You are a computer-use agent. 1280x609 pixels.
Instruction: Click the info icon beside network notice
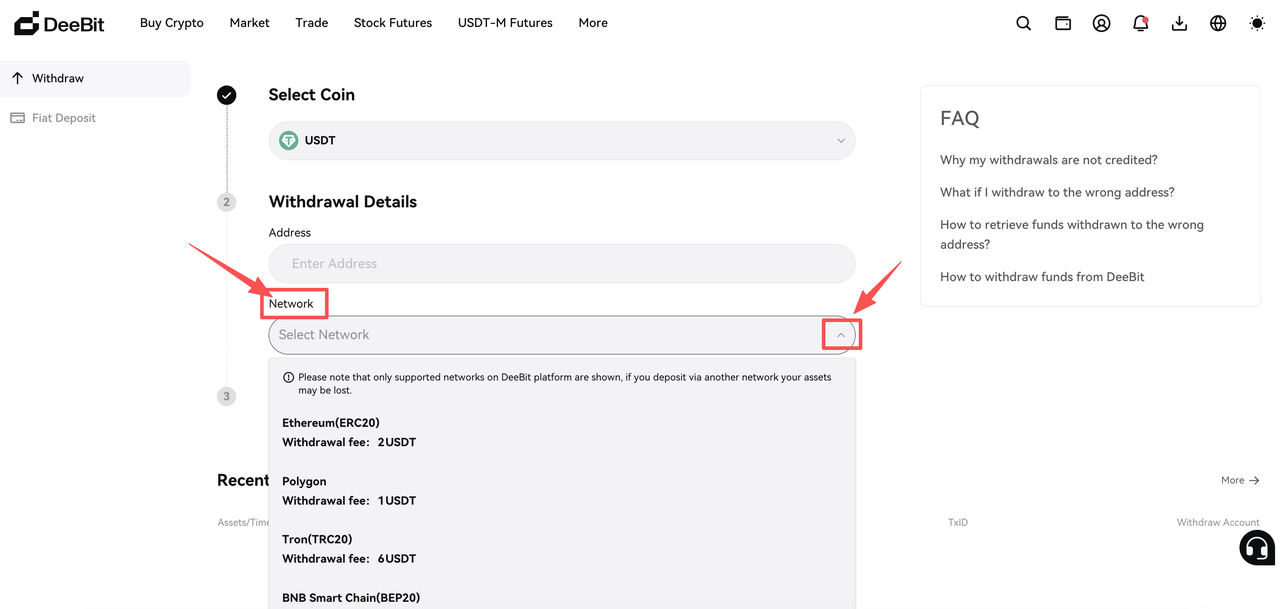click(x=288, y=378)
